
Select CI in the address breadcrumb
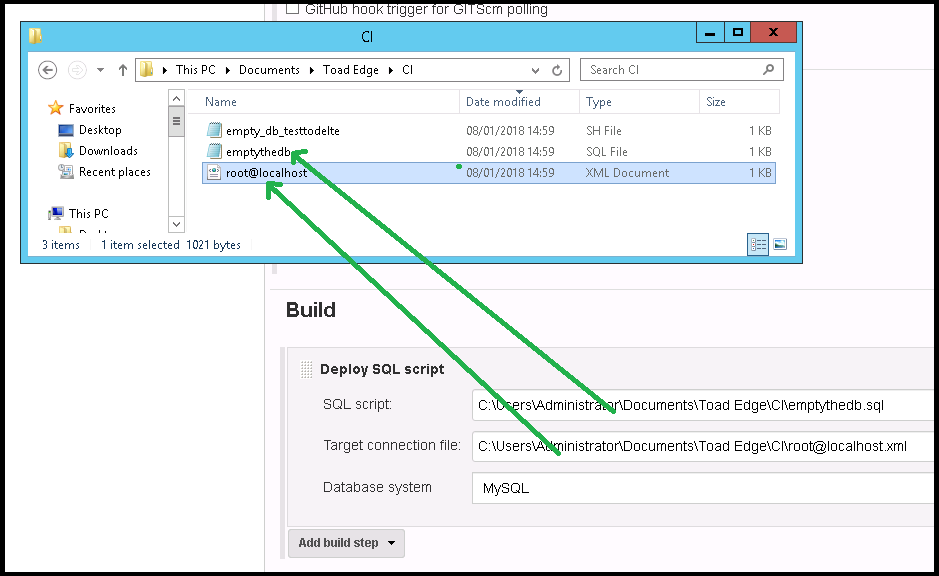point(407,69)
